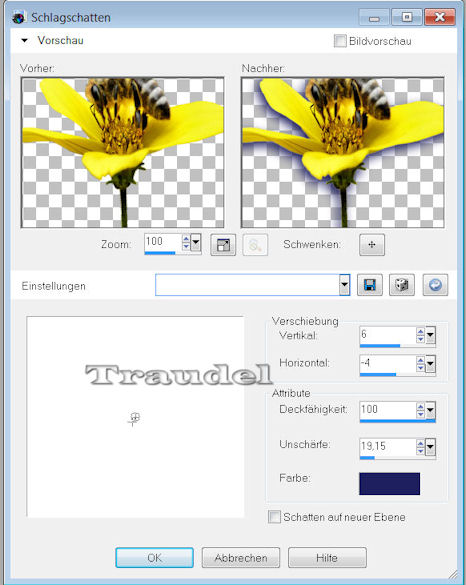
Task: Decrease the Horizontal value with down arrow
Action: [420, 367]
